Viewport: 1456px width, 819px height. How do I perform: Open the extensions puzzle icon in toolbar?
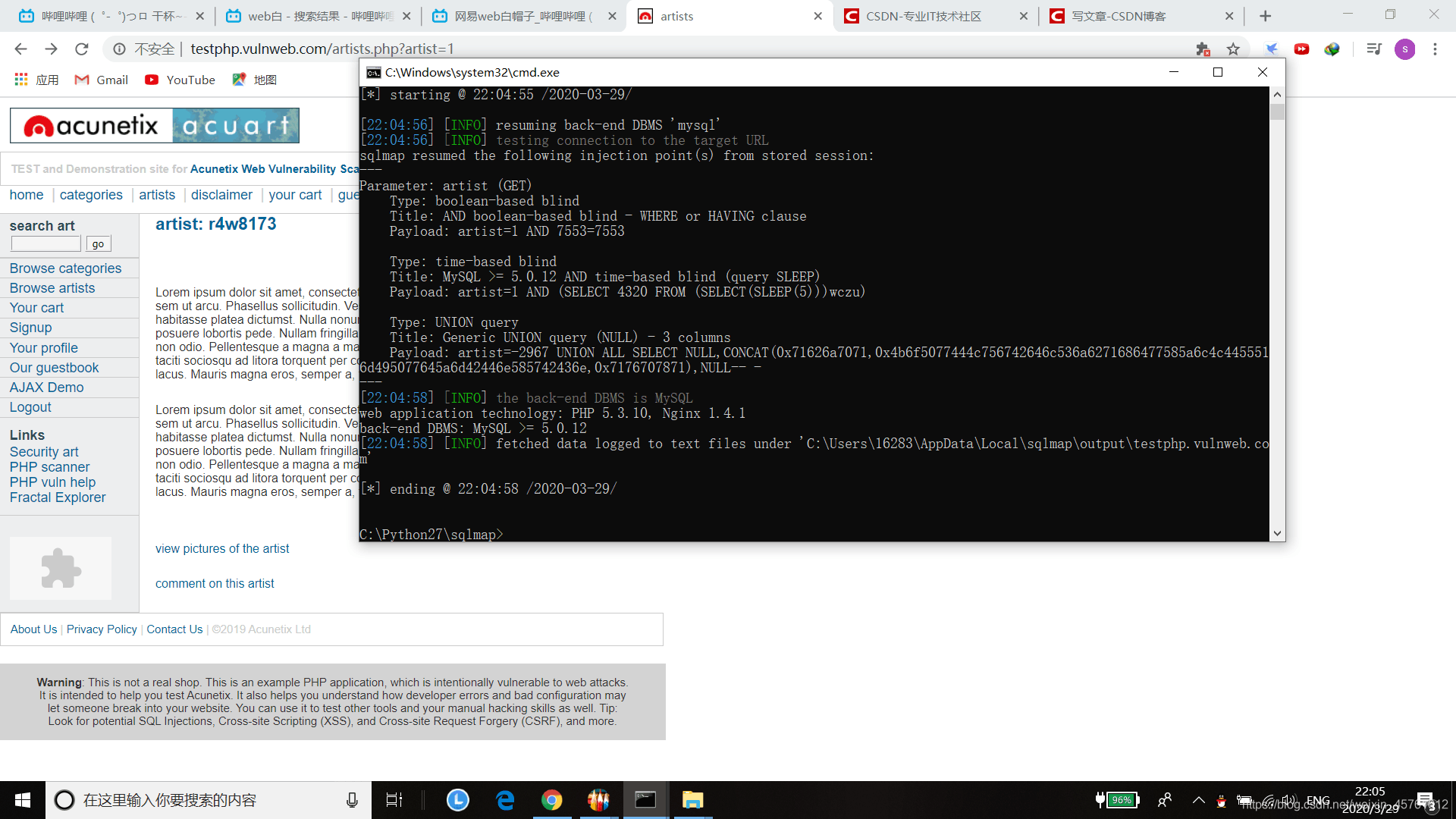coord(1203,49)
